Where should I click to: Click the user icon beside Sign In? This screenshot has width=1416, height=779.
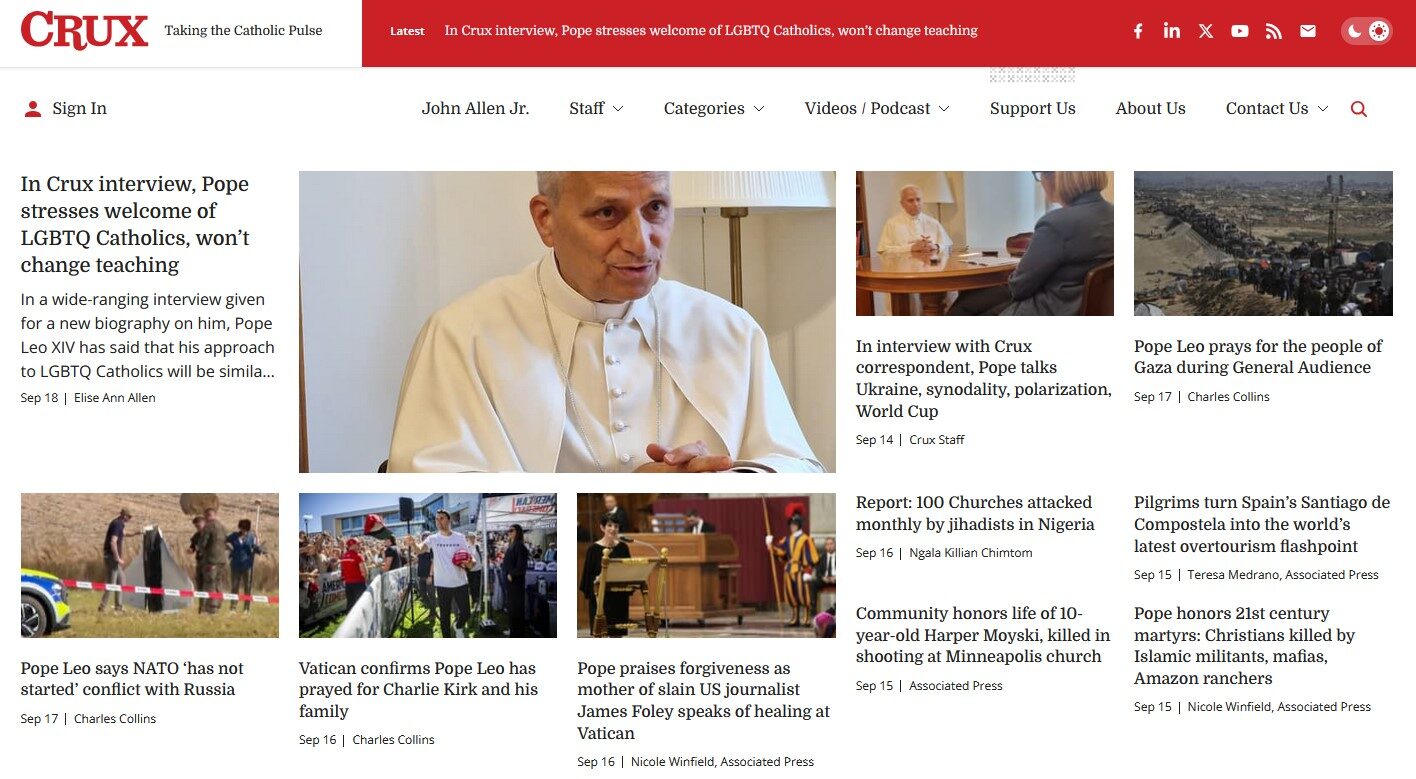[x=32, y=109]
